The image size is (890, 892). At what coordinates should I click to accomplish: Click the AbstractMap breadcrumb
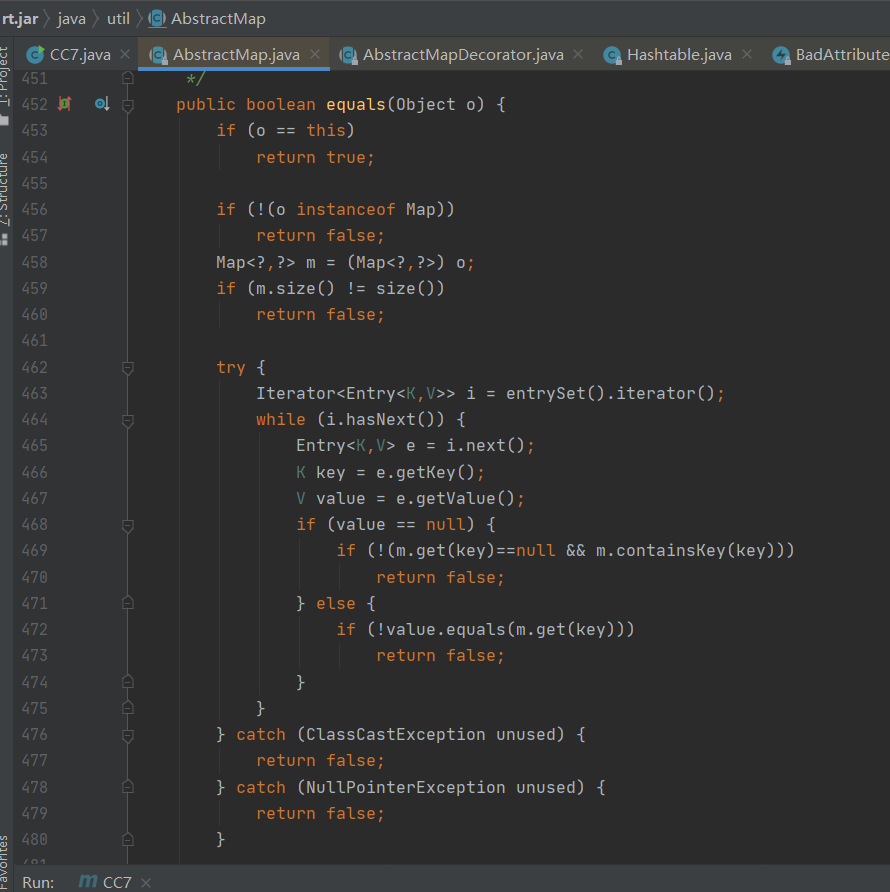point(218,19)
